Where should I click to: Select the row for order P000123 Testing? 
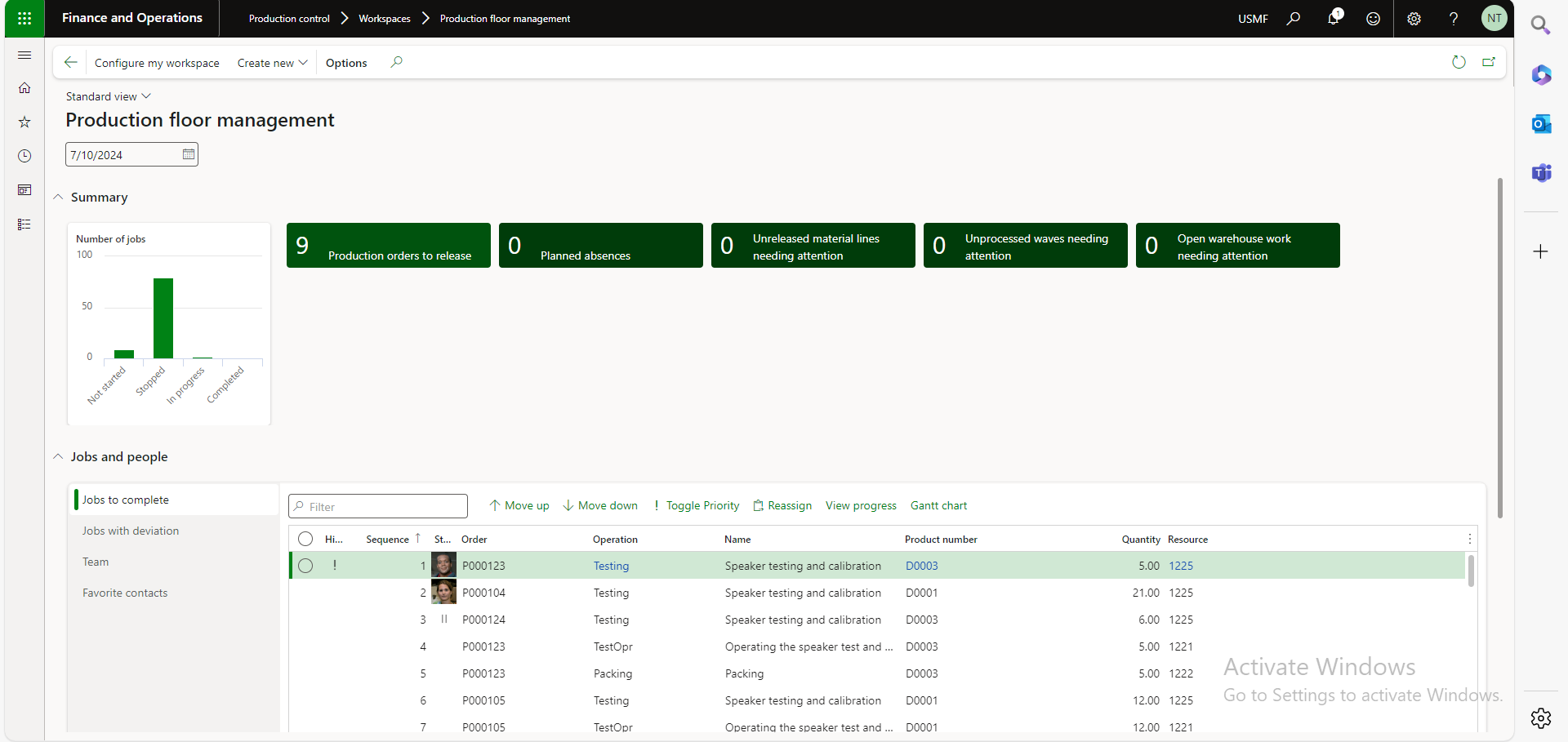pos(305,566)
